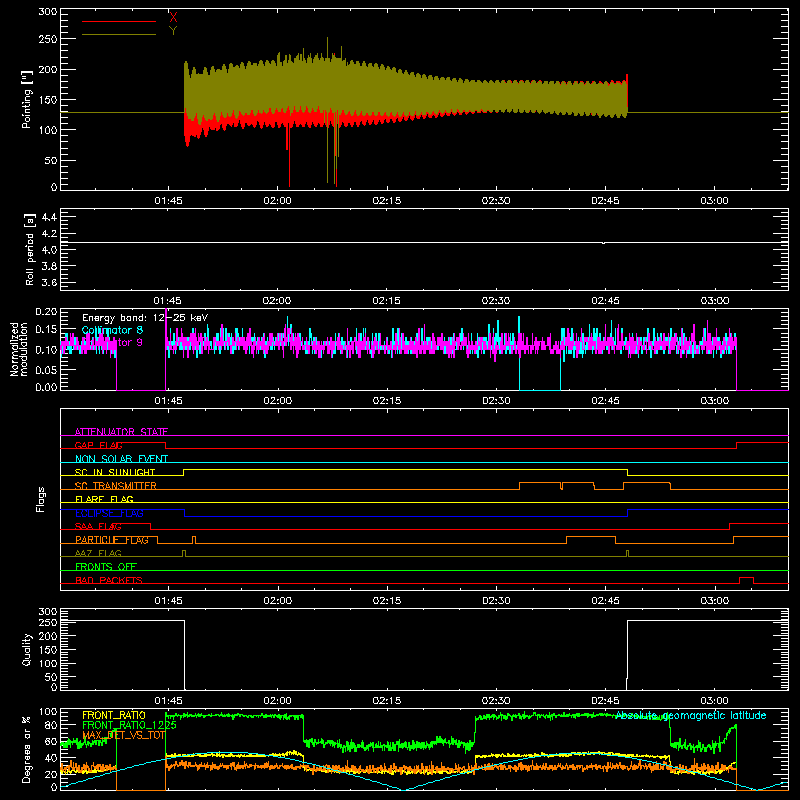Click the Pointing axis title

pos(27,99)
